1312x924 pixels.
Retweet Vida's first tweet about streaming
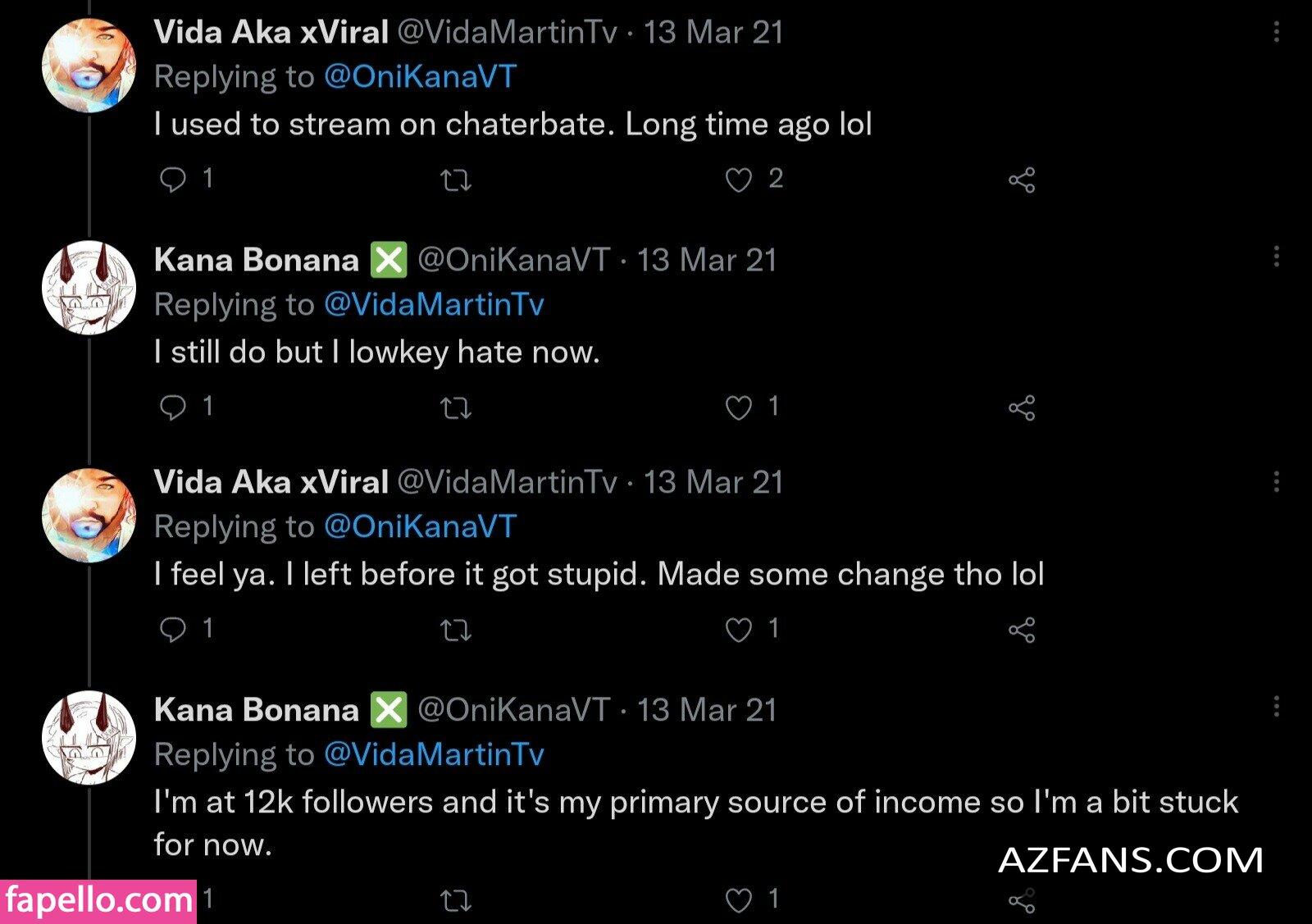pos(456,180)
